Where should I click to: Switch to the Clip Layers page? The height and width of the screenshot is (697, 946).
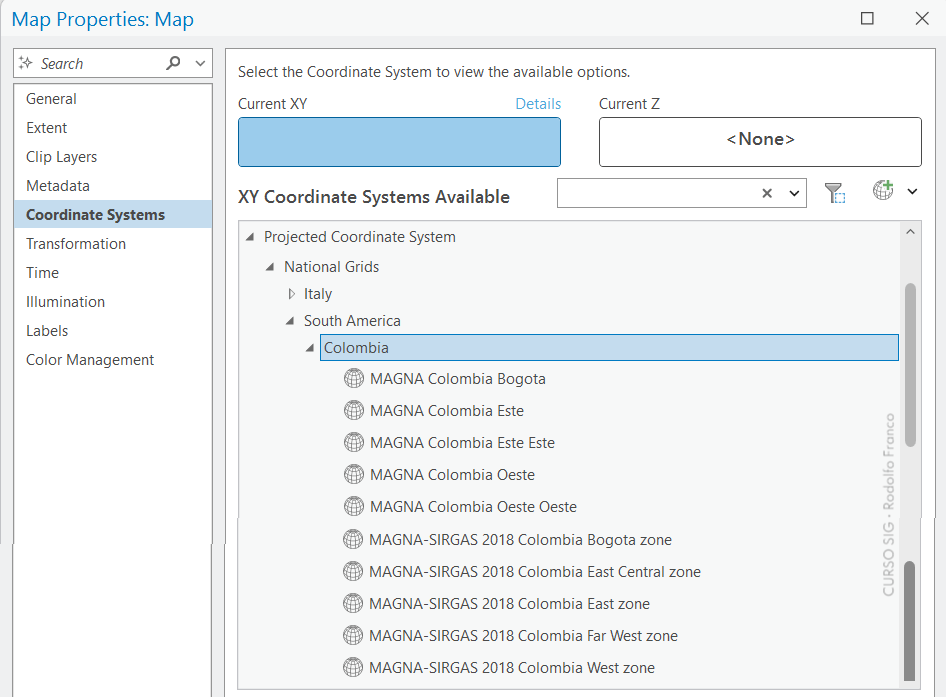point(61,157)
